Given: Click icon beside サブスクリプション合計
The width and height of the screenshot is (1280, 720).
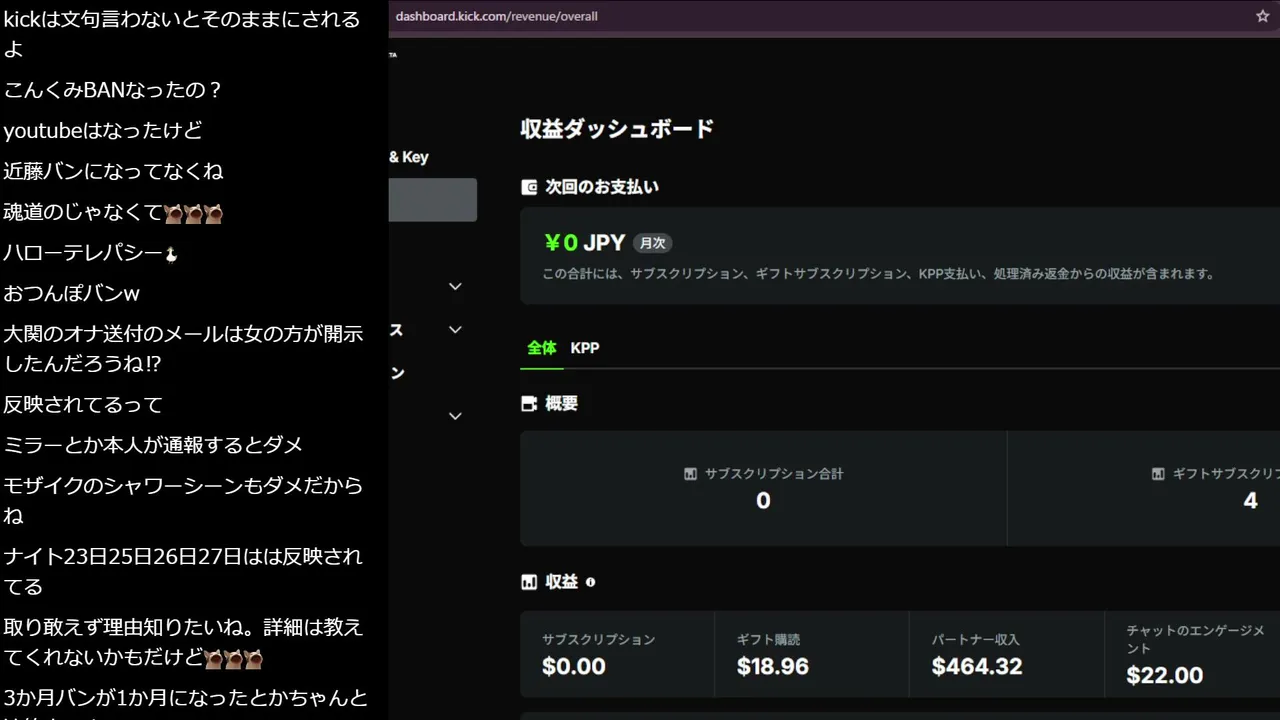Looking at the screenshot, I should tap(690, 474).
